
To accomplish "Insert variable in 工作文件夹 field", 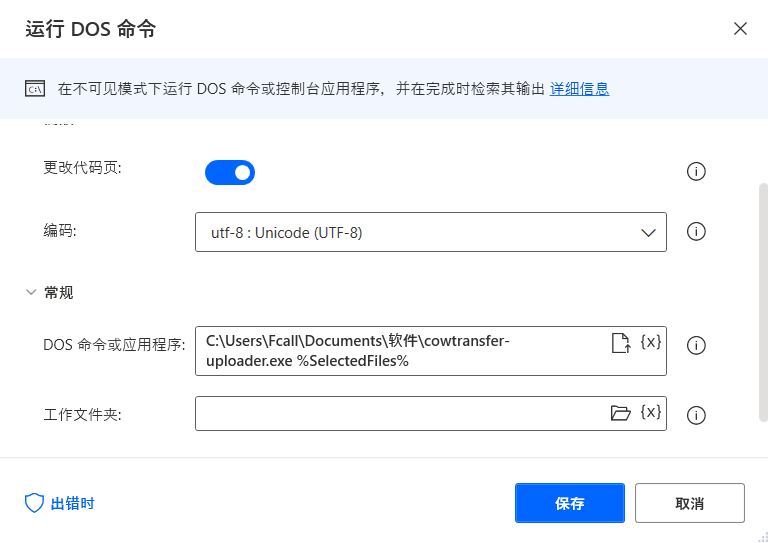I will (x=651, y=412).
